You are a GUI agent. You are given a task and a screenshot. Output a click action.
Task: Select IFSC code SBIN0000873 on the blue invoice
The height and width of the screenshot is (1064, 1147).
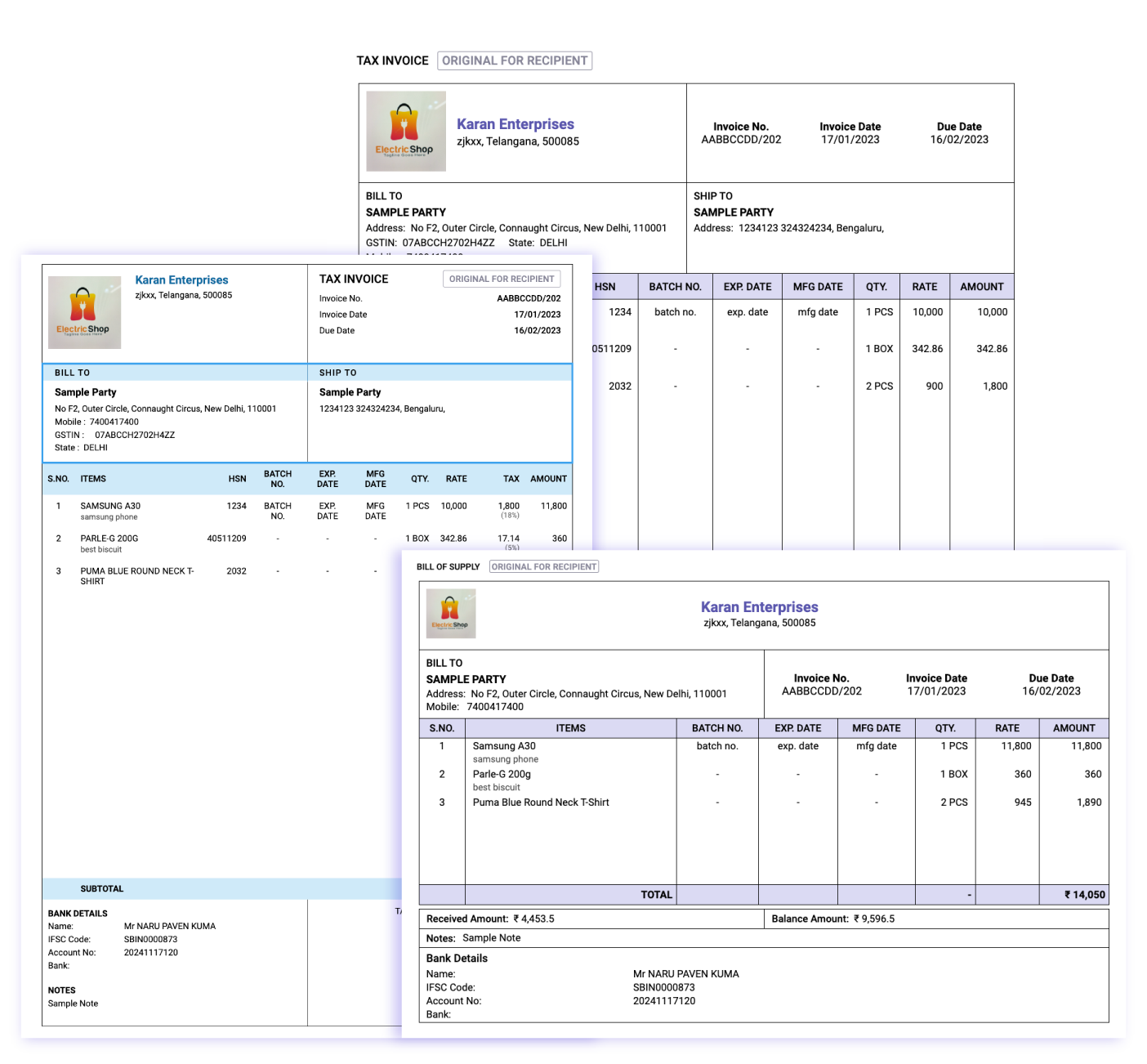point(151,940)
